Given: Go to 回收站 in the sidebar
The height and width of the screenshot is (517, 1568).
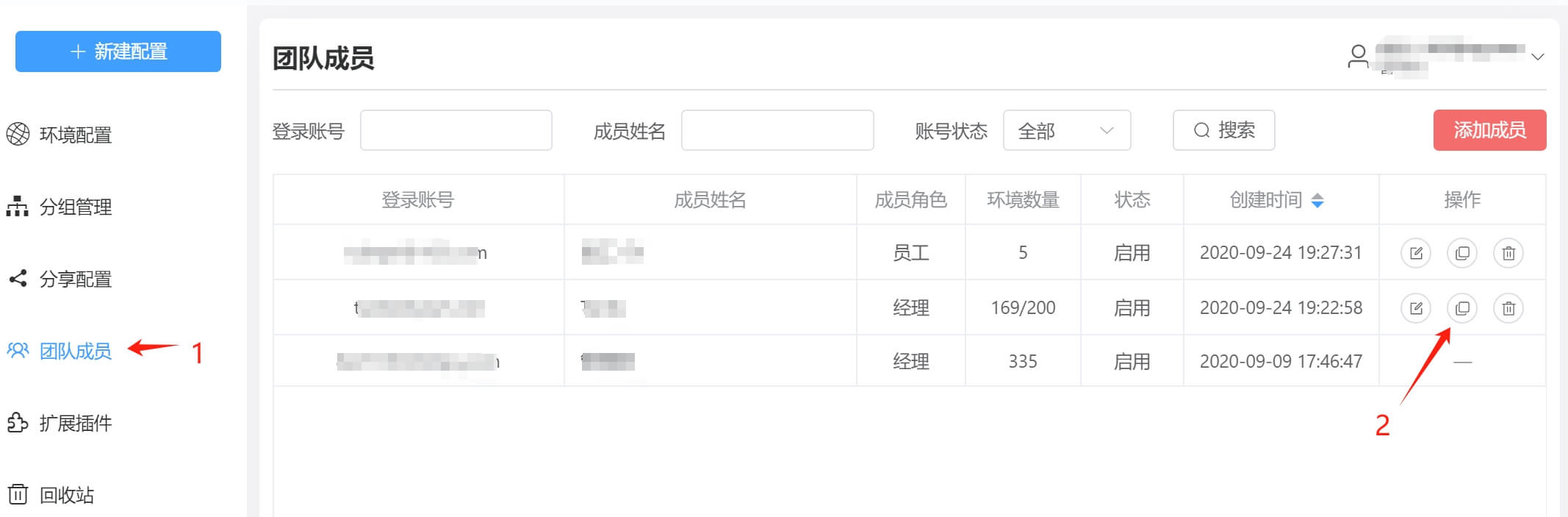Looking at the screenshot, I should 67,495.
